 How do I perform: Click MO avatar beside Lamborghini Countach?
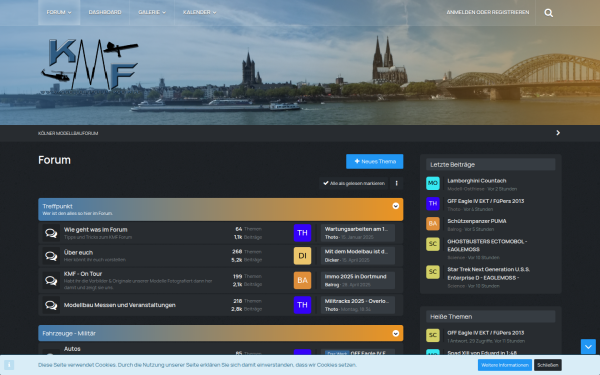433,183
